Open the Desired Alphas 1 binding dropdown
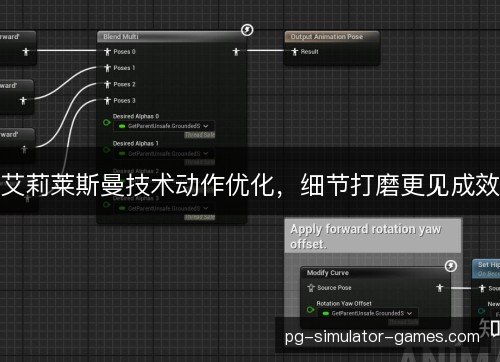Image resolution: width=500 pixels, height=362 pixels. (x=164, y=153)
